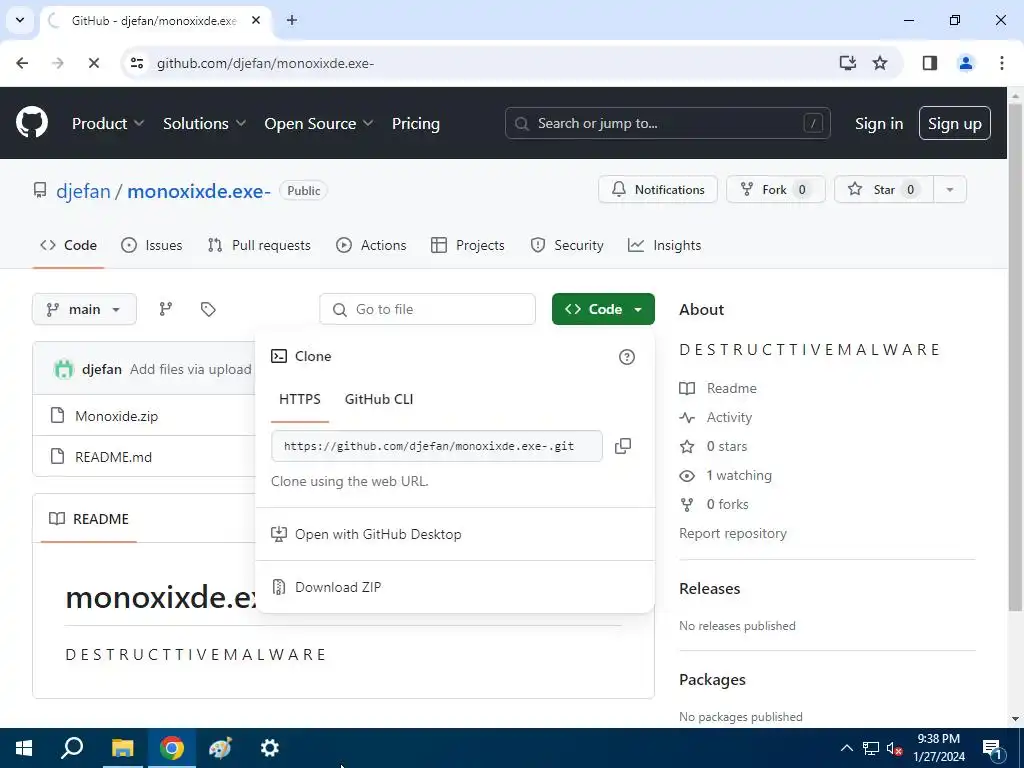Image resolution: width=1024 pixels, height=768 pixels.
Task: View branches via the branch icon
Action: tap(166, 309)
